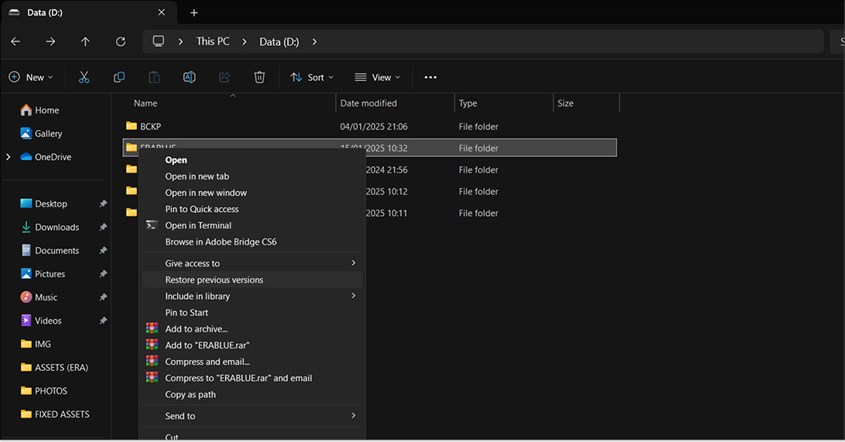Screen dimensions: 845x442
Task: Choose Open in new window
Action: pyautogui.click(x=251, y=192)
